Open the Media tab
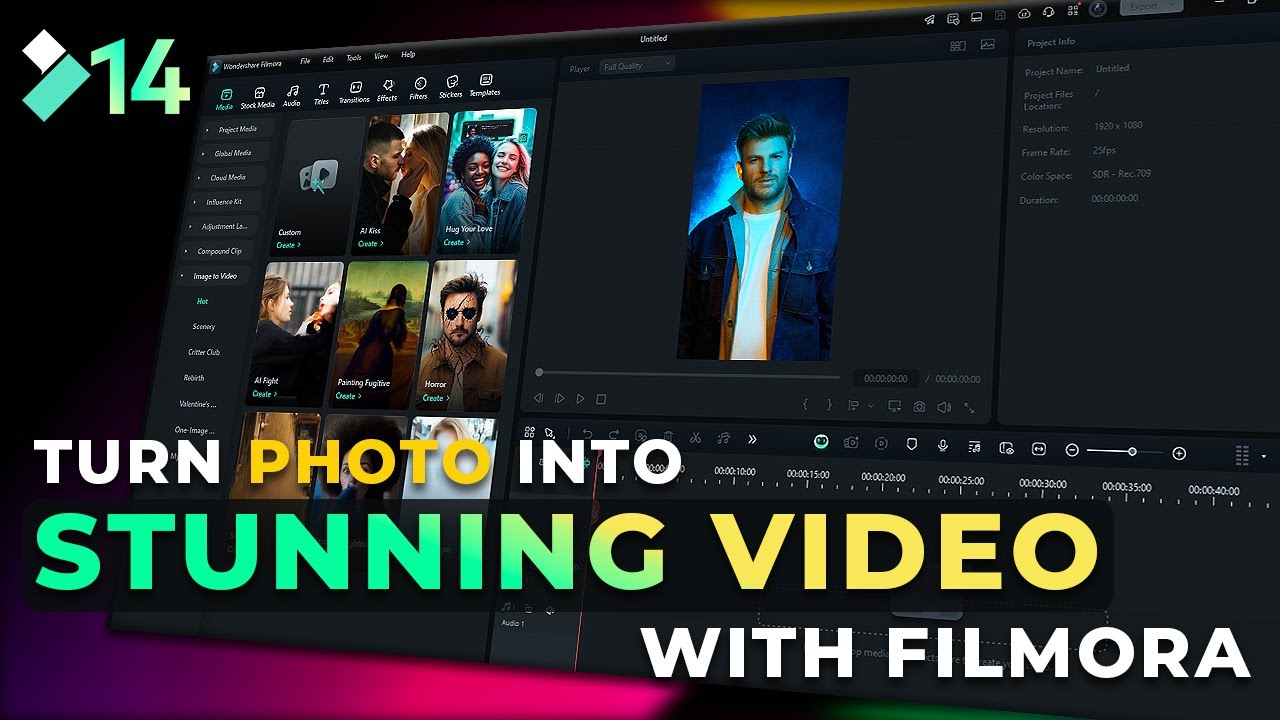1280x720 pixels. pos(224,97)
